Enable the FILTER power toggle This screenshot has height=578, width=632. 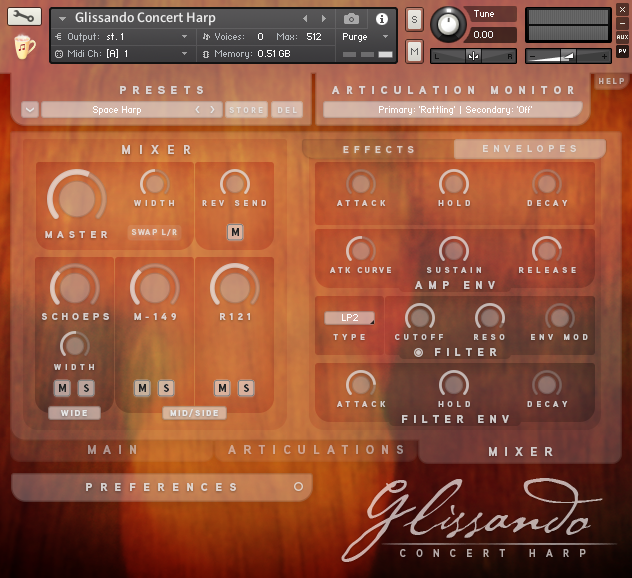click(418, 352)
